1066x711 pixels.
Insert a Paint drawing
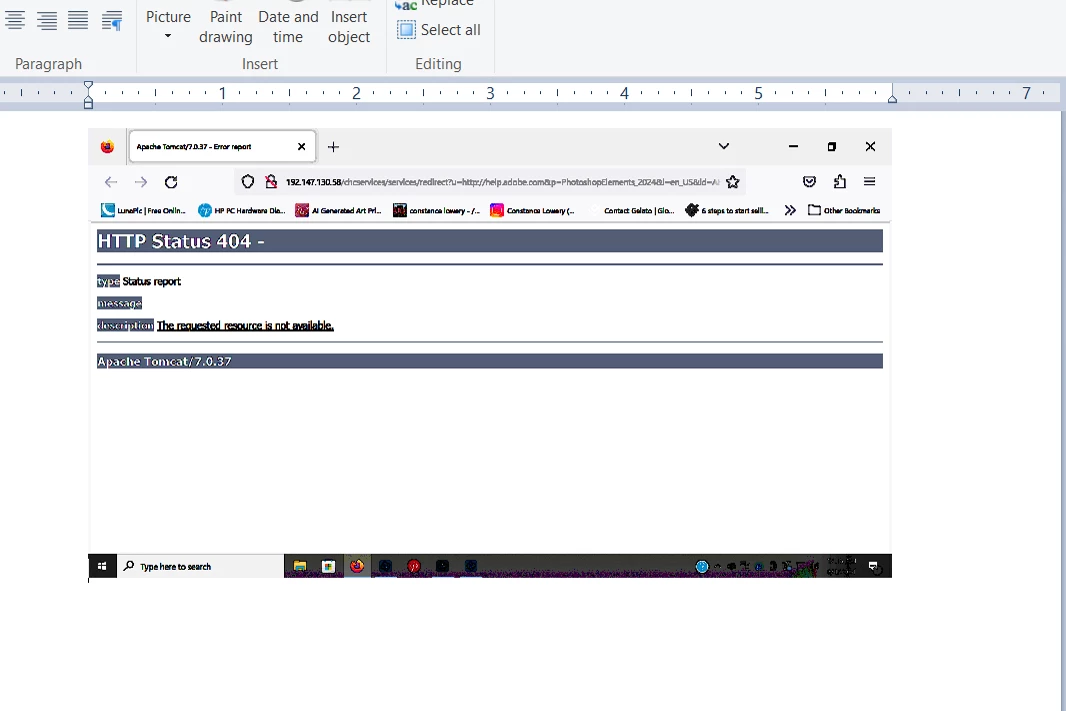point(226,27)
